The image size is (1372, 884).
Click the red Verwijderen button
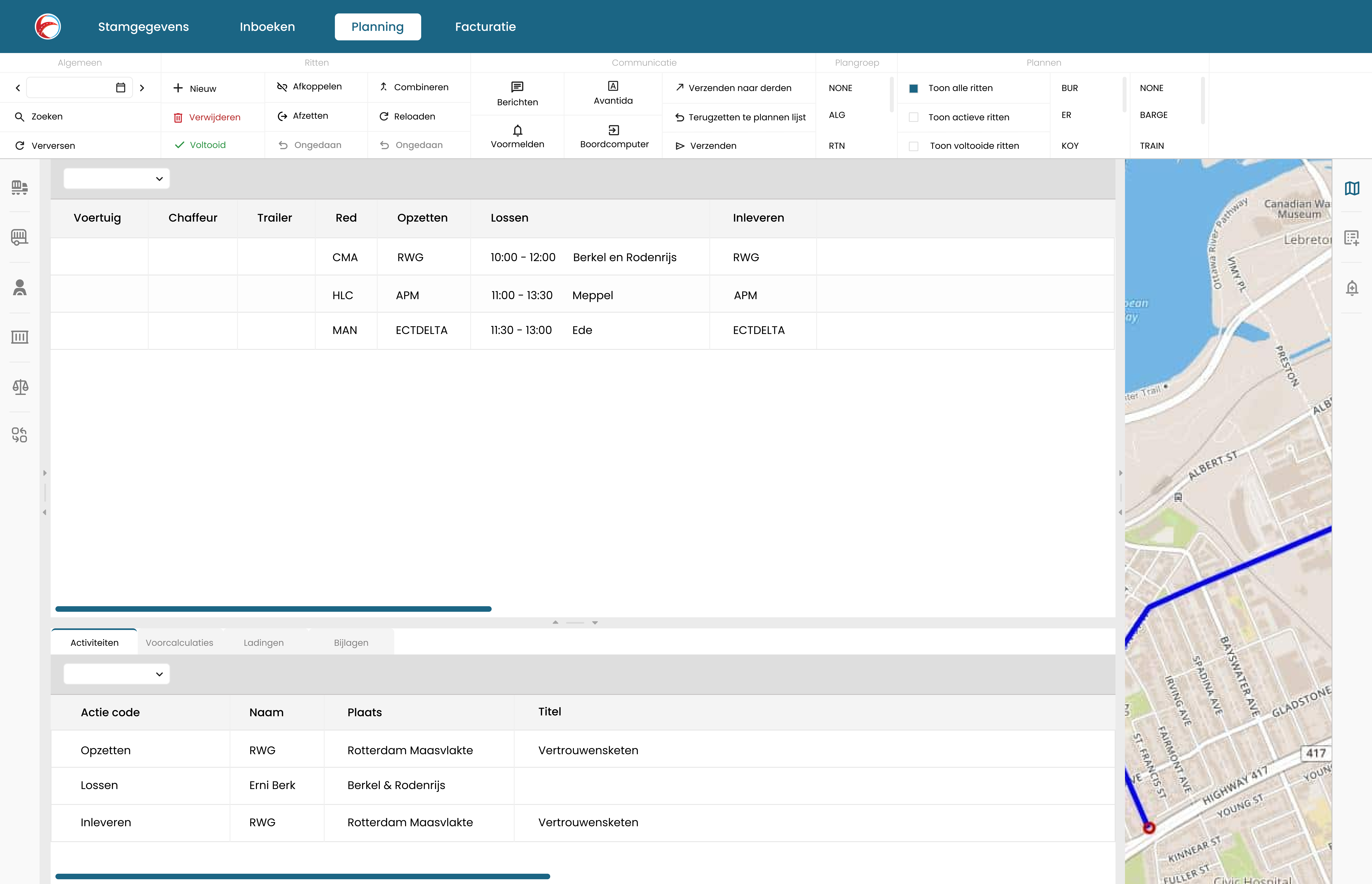point(208,117)
